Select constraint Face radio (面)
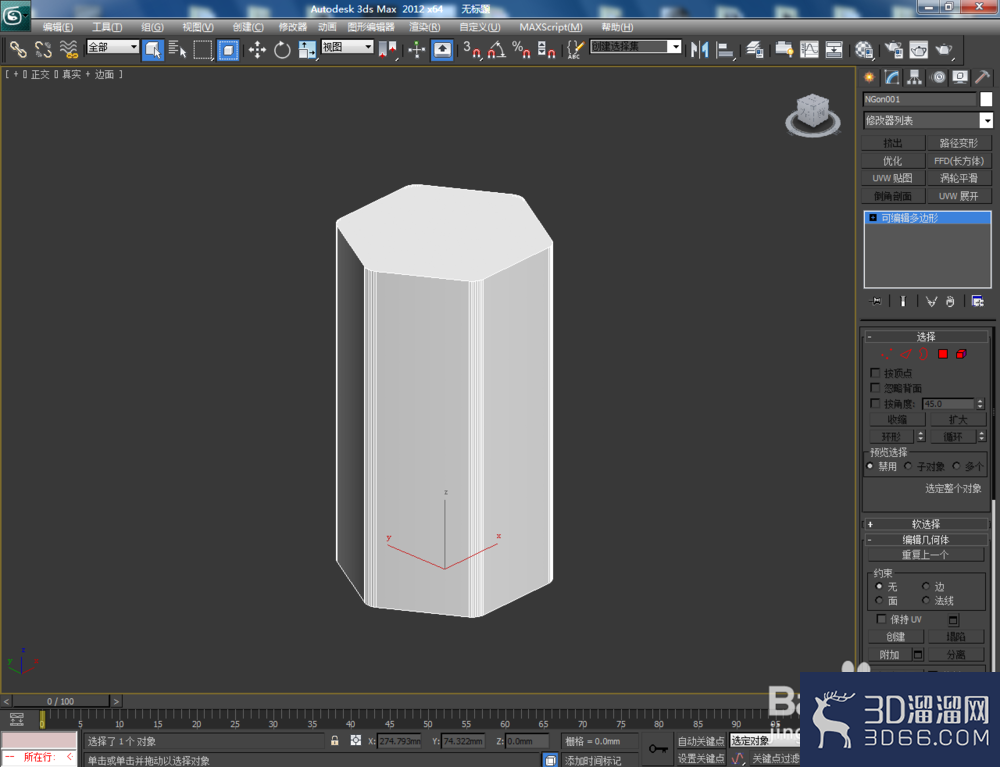 point(879,600)
